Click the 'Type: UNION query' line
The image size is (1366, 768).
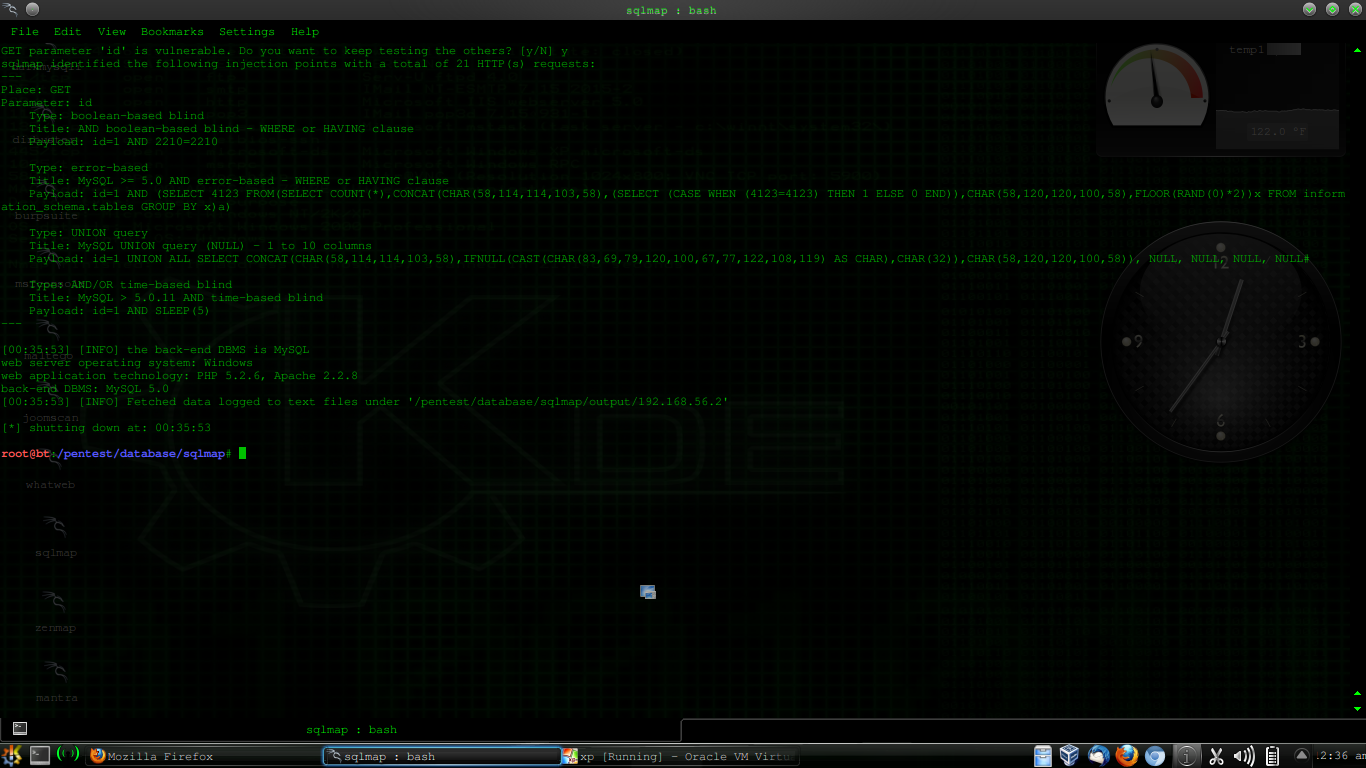(88, 233)
